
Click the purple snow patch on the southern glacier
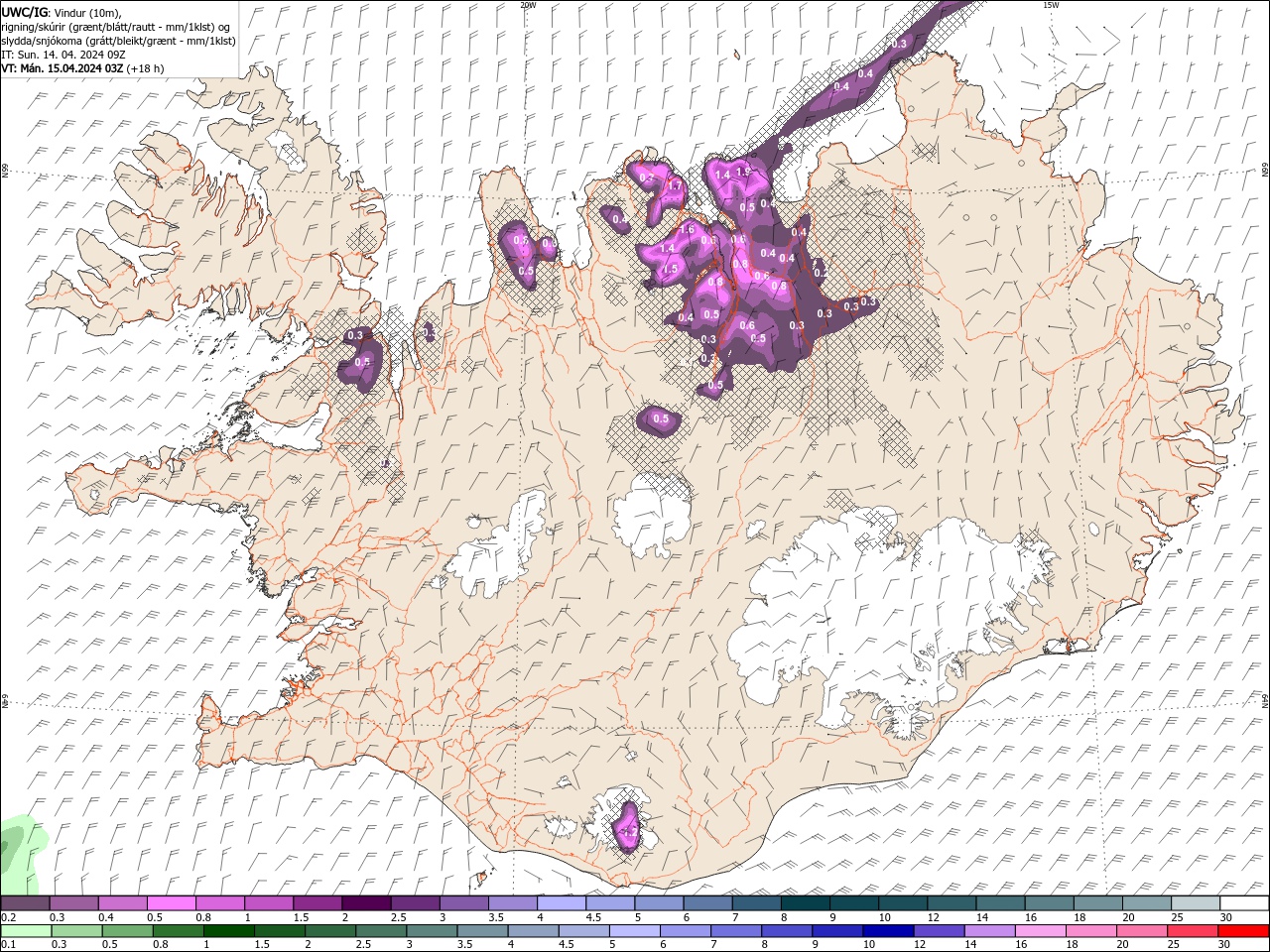[x=627, y=827]
